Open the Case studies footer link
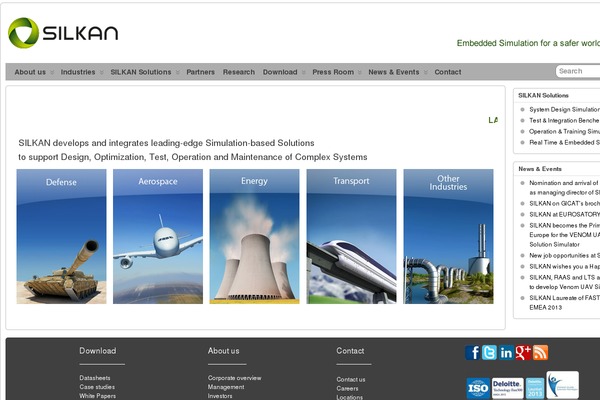Image resolution: width=600 pixels, height=400 pixels. coord(97,387)
